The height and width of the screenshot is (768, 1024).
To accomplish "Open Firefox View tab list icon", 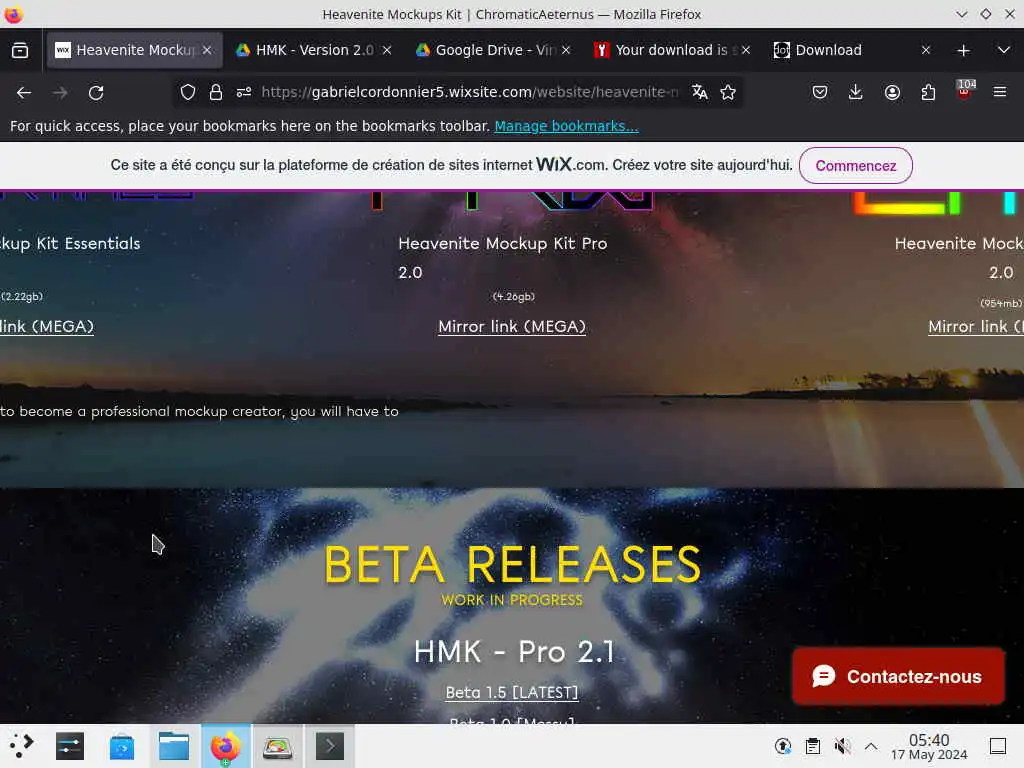I will pyautogui.click(x=20, y=50).
